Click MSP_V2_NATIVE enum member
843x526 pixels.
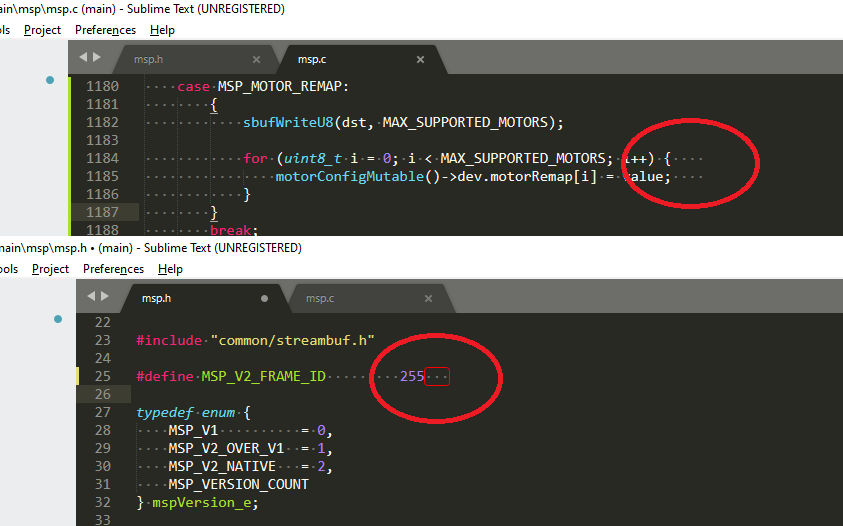[222, 466]
